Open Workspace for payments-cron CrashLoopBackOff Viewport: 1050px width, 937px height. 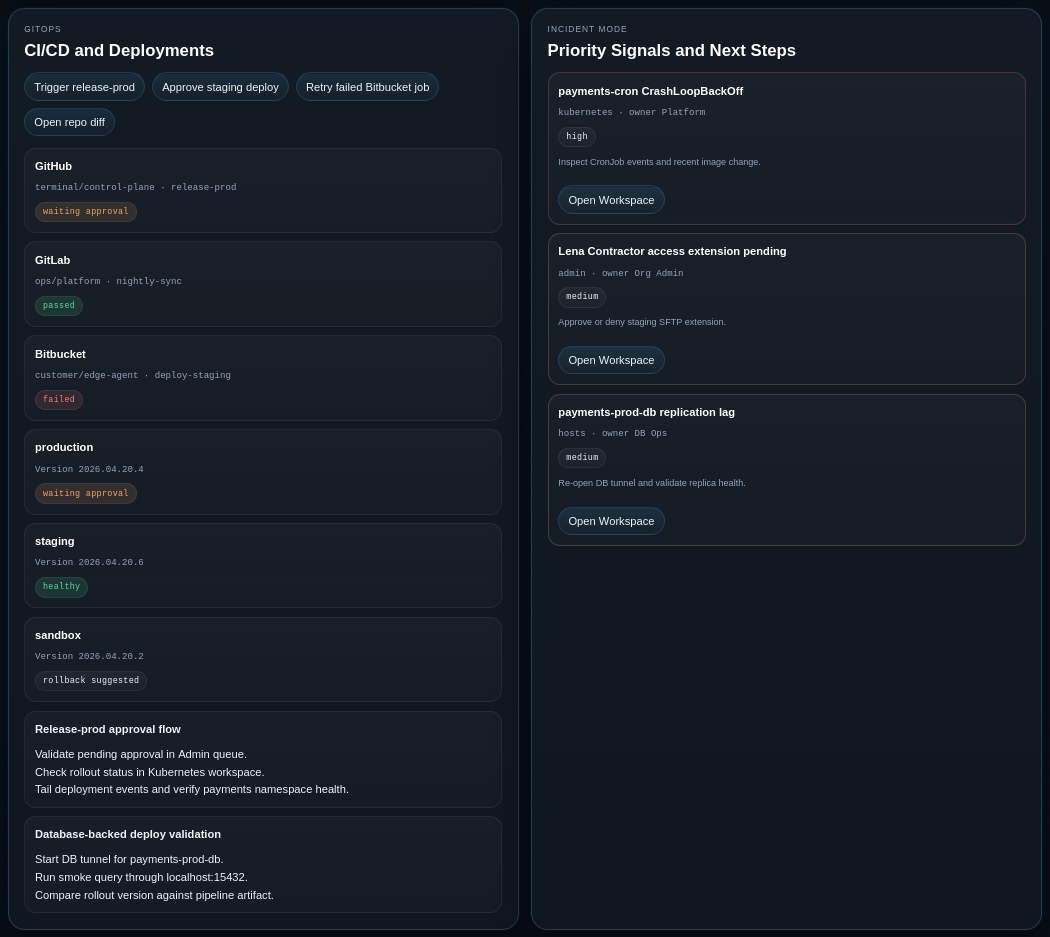(611, 199)
